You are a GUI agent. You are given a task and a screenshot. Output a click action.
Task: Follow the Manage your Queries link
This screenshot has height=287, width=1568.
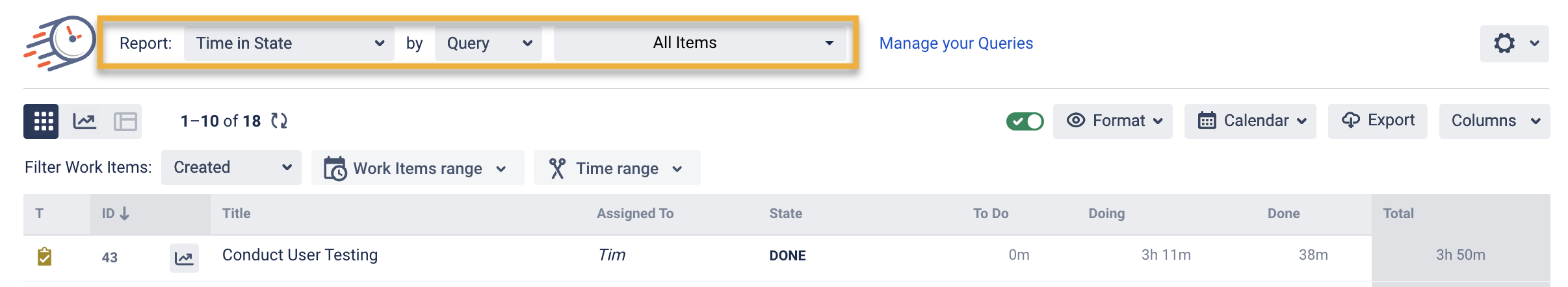point(956,44)
